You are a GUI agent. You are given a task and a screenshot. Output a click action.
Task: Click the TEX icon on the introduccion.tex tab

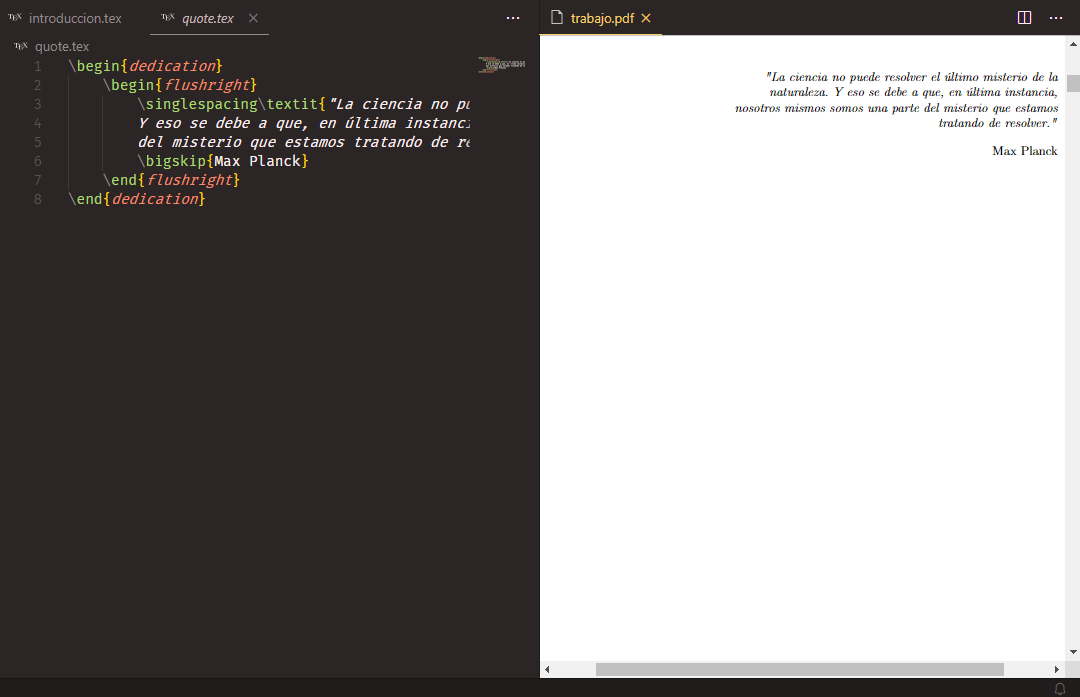[18, 17]
